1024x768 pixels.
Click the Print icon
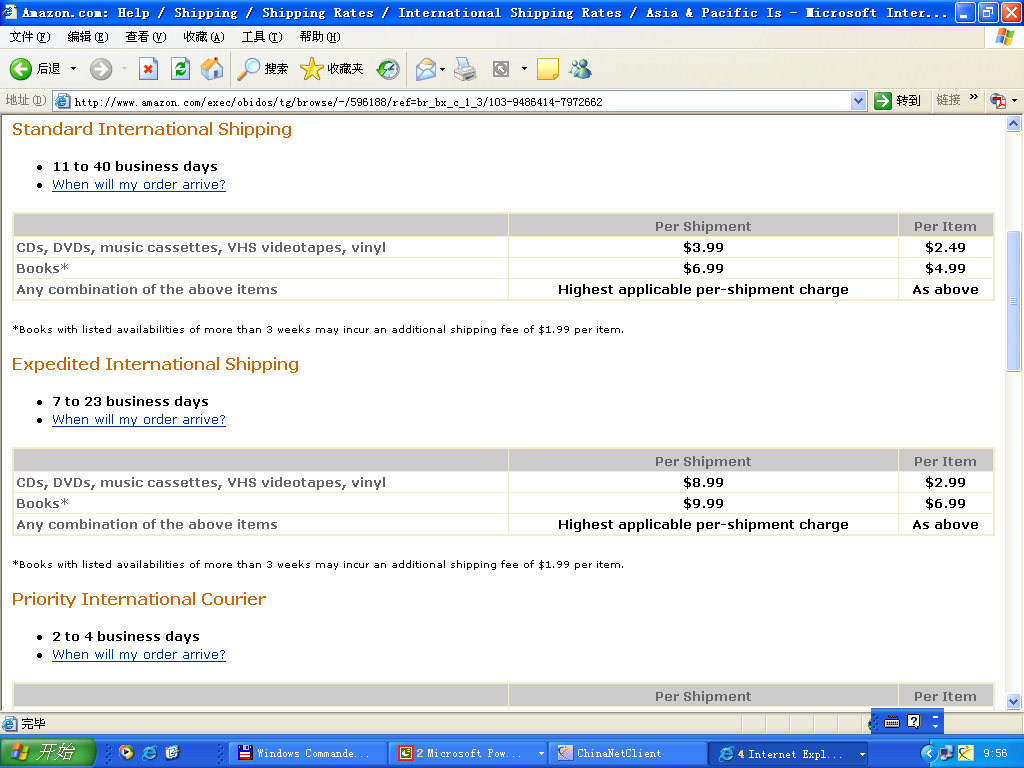tap(465, 69)
